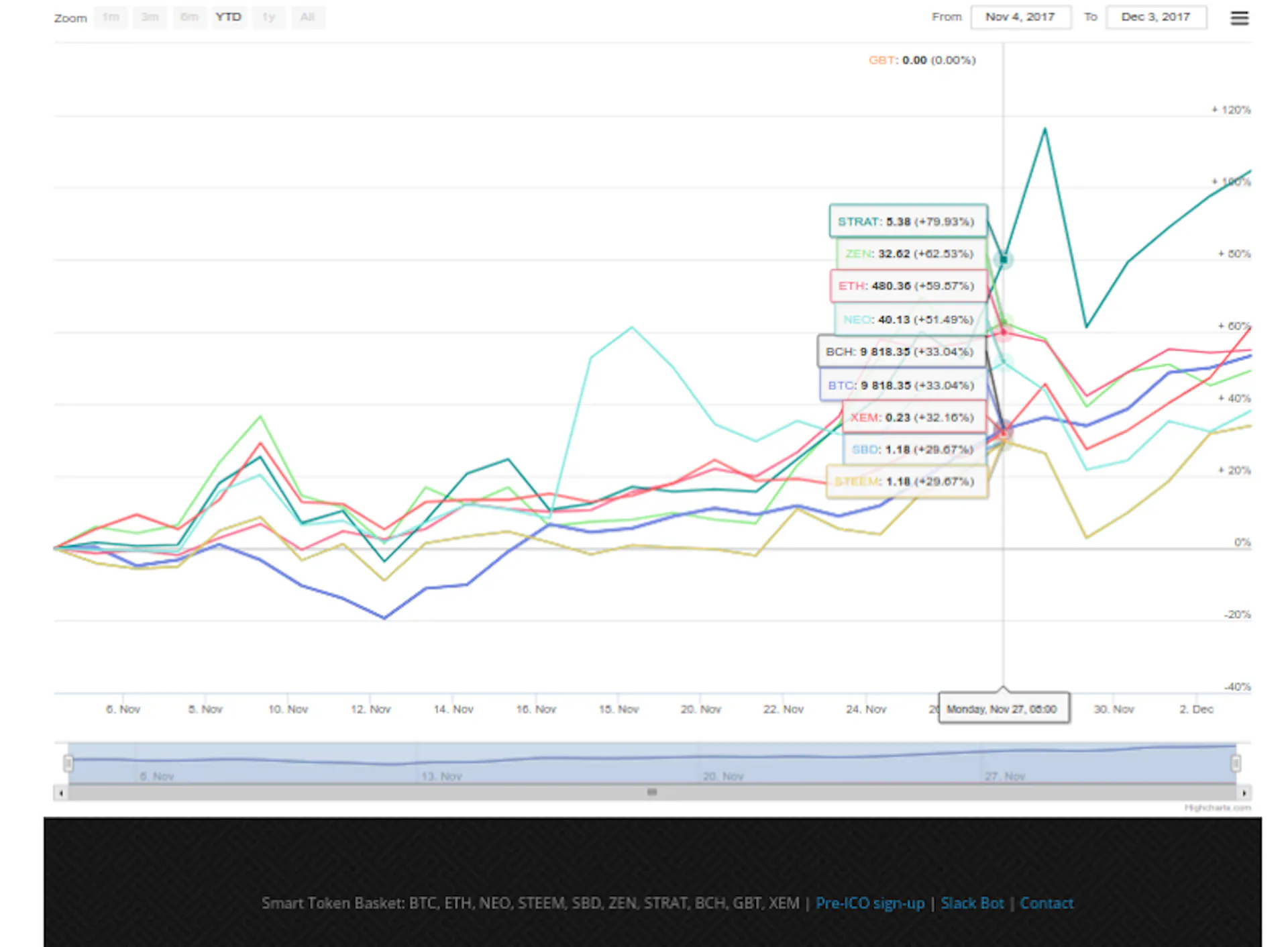Select the 3m zoom button
Image resolution: width=1288 pixels, height=947 pixels.
click(x=150, y=17)
